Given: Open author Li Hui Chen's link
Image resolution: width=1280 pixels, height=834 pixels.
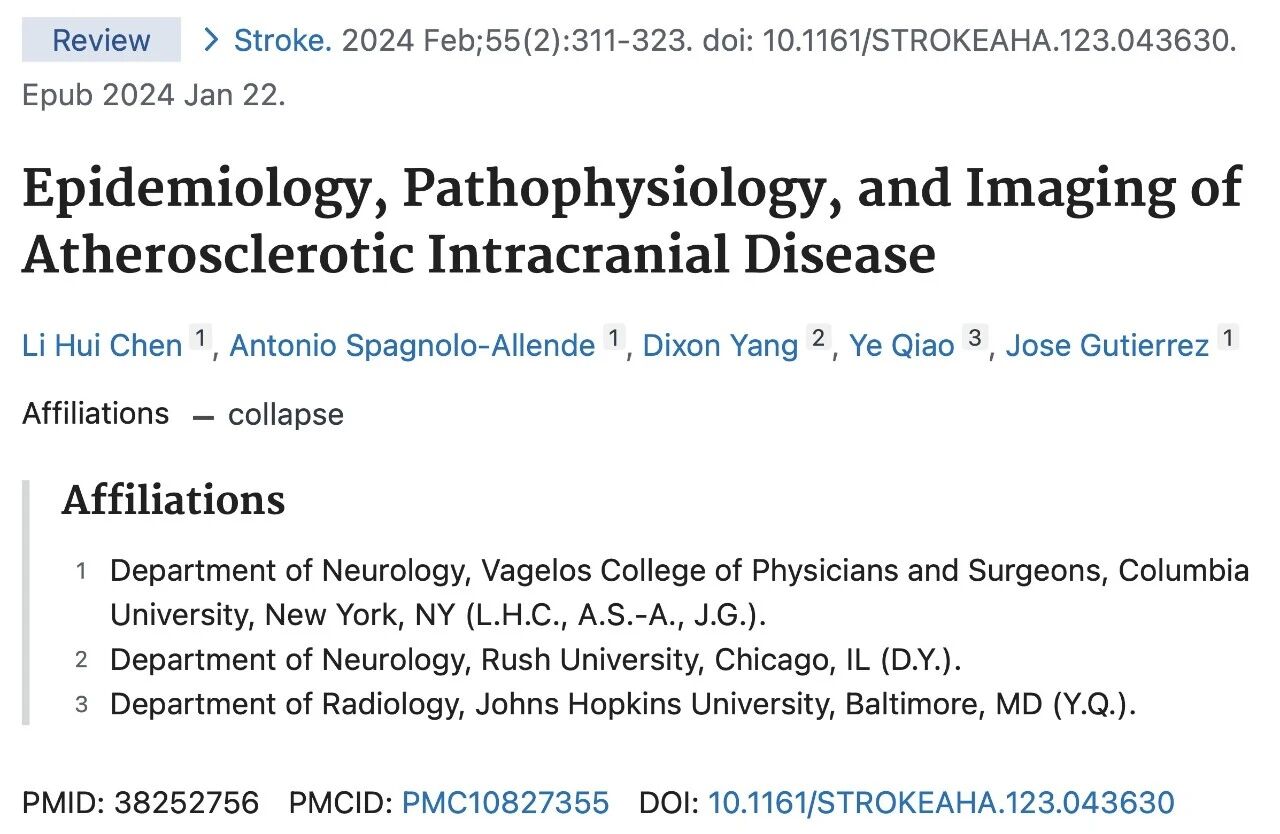Looking at the screenshot, I should coord(102,346).
